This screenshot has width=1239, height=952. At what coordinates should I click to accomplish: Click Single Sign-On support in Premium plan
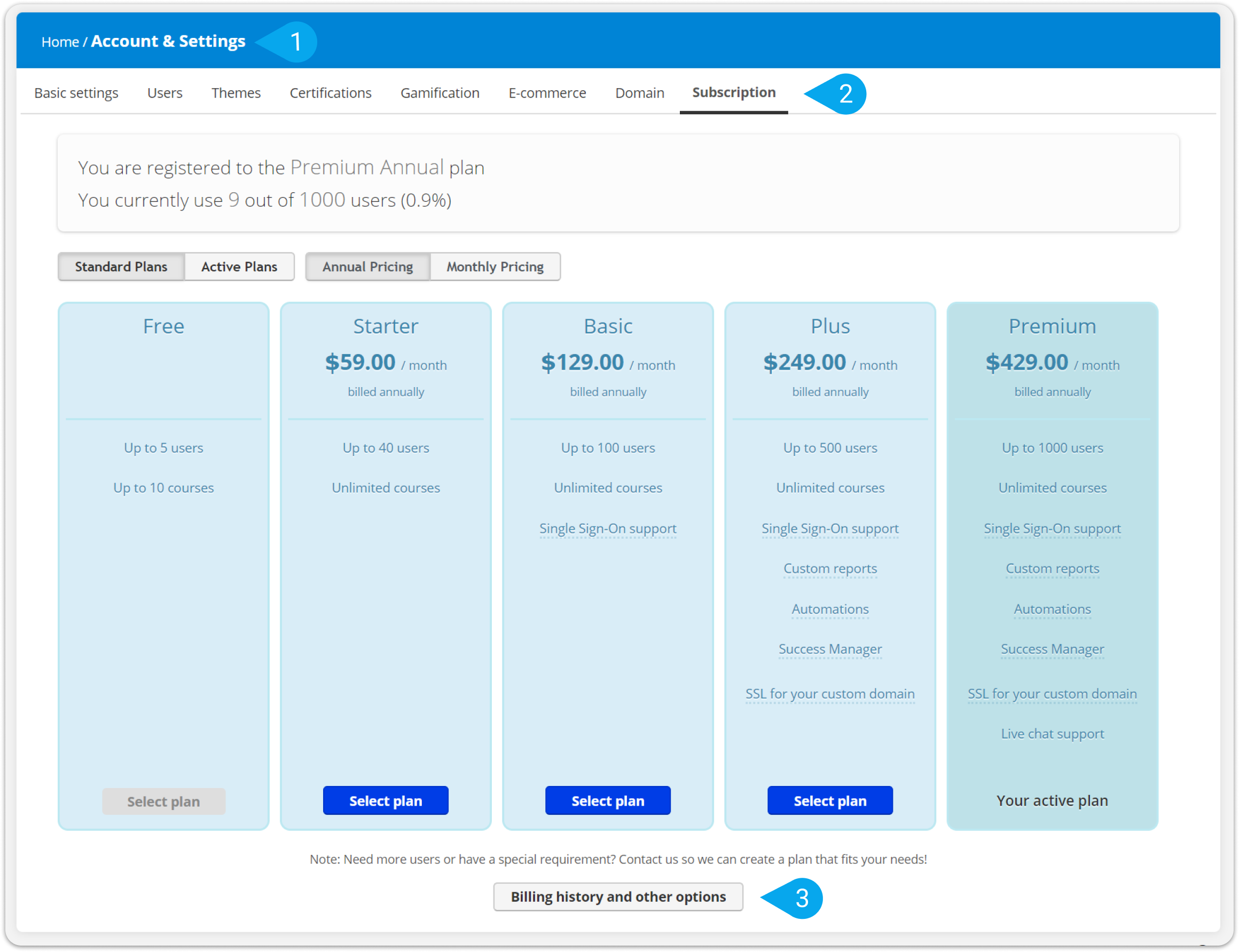point(1053,529)
